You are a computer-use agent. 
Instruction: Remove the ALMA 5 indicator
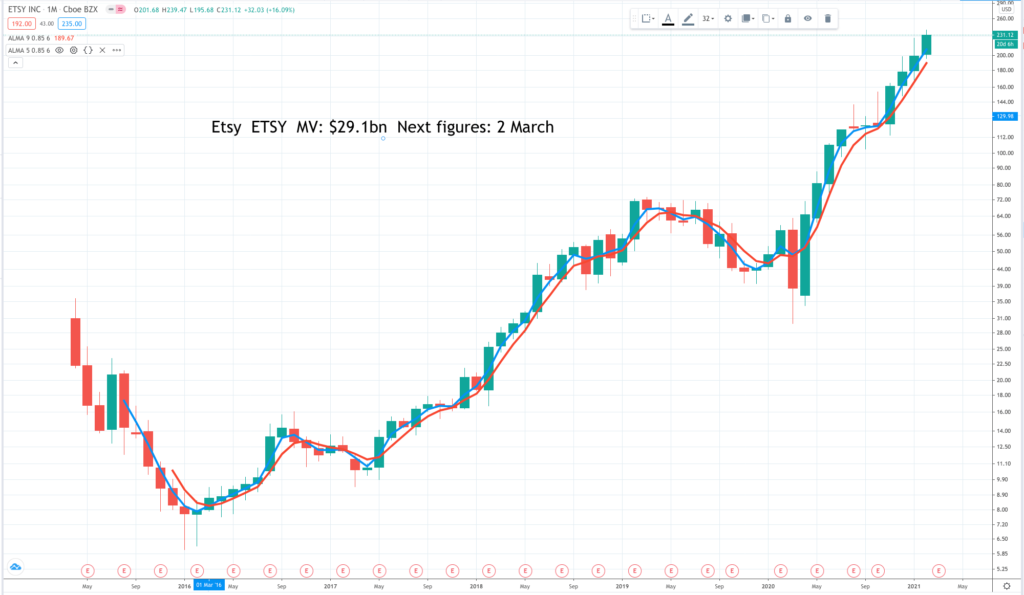[x=103, y=50]
